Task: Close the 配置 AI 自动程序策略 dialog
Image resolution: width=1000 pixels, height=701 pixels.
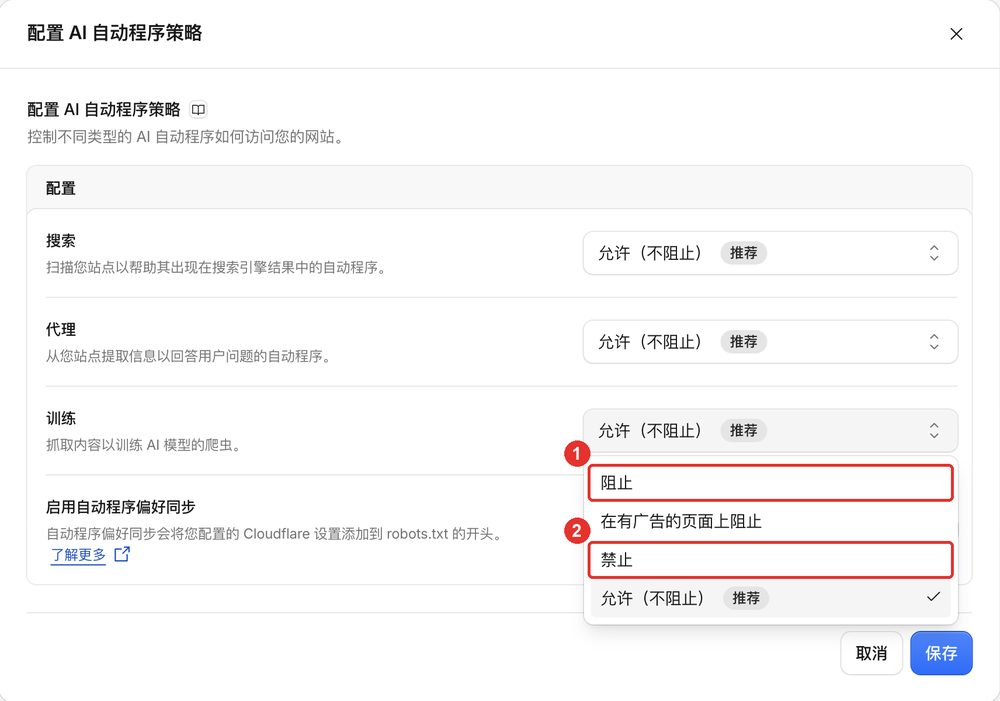Action: (956, 34)
